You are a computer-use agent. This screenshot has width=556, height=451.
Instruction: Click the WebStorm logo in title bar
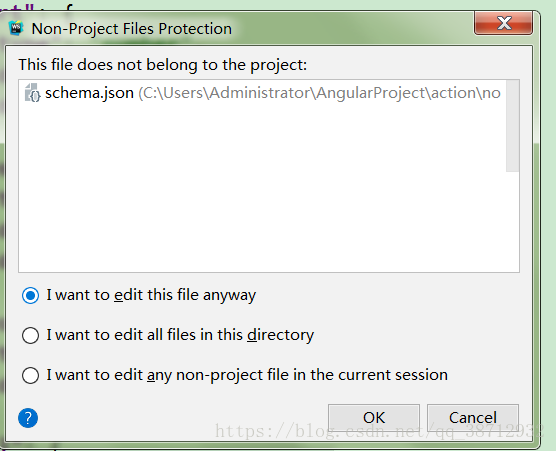(16, 28)
